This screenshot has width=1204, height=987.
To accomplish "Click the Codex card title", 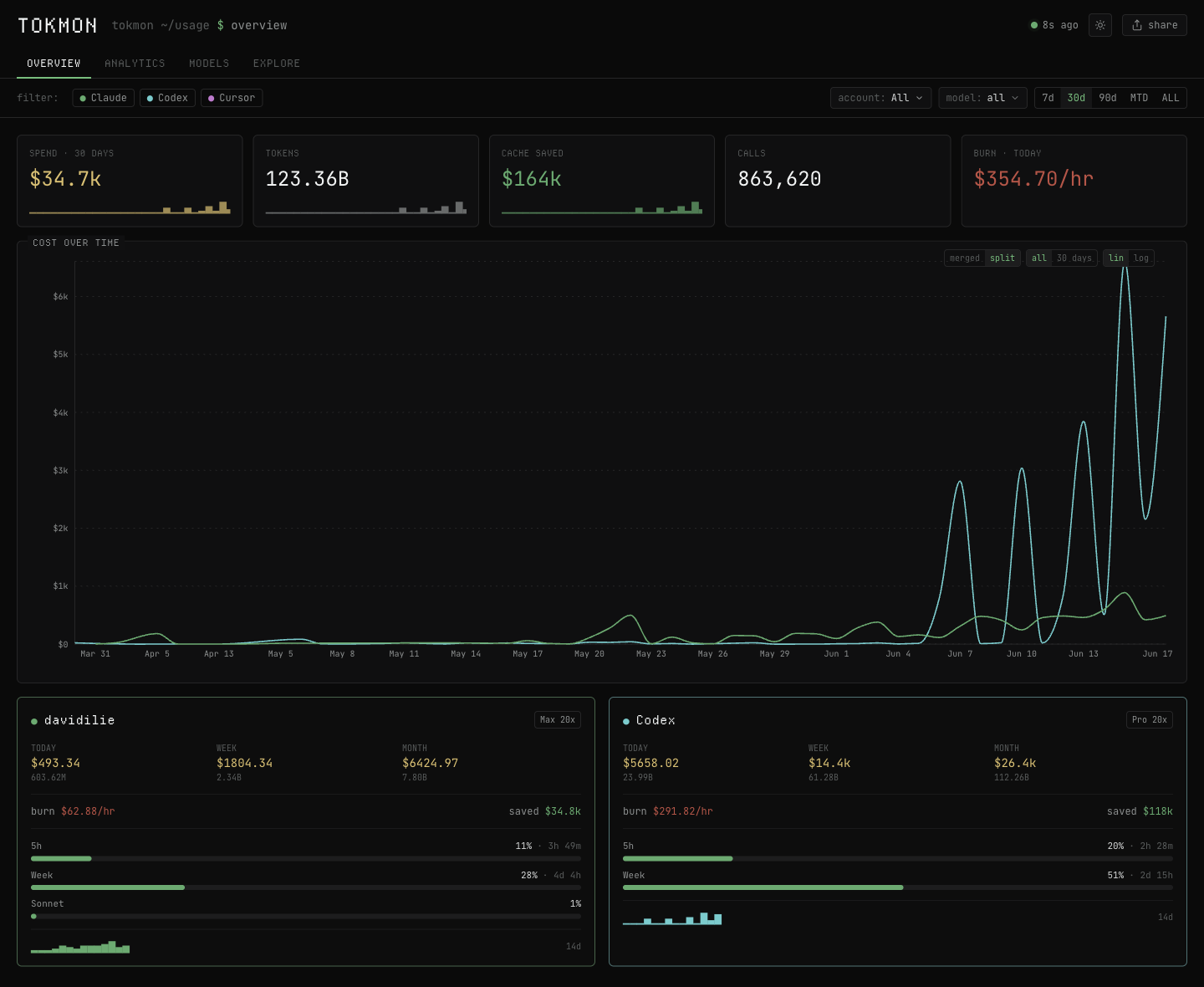I will click(656, 720).
